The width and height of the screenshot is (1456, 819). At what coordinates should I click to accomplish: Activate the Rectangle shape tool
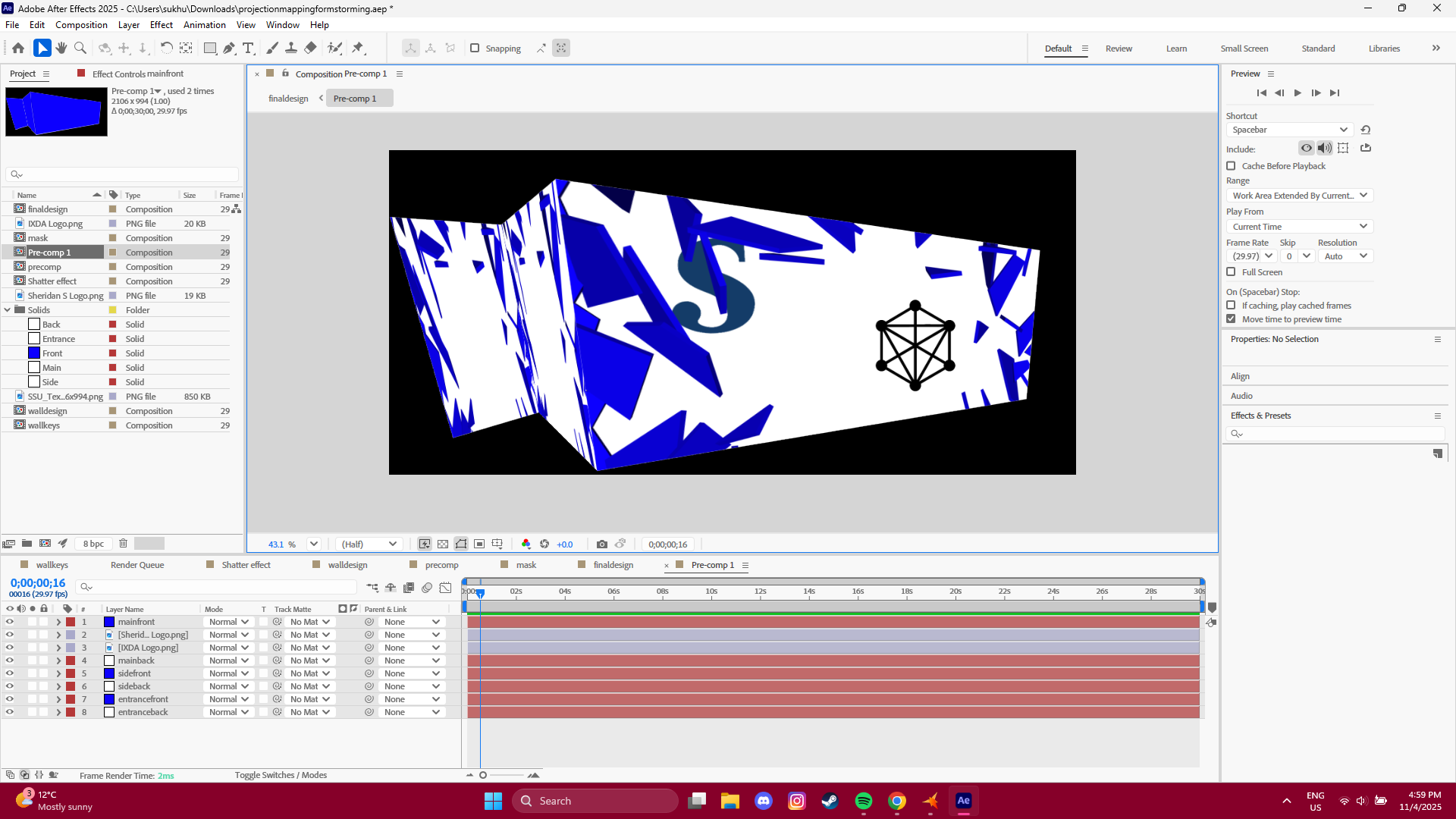(210, 48)
